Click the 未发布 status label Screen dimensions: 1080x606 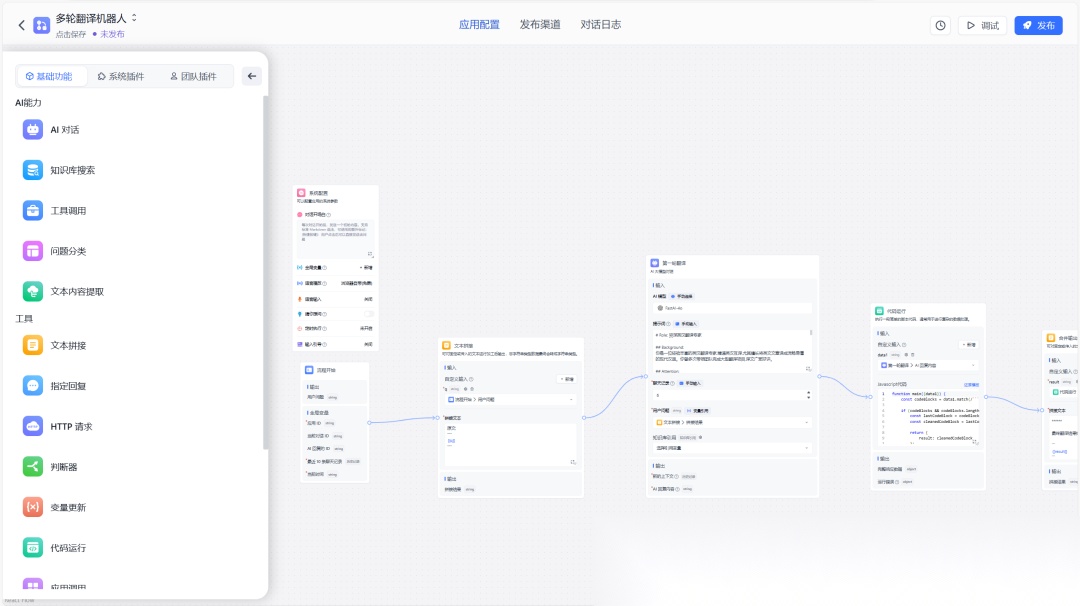(112, 34)
